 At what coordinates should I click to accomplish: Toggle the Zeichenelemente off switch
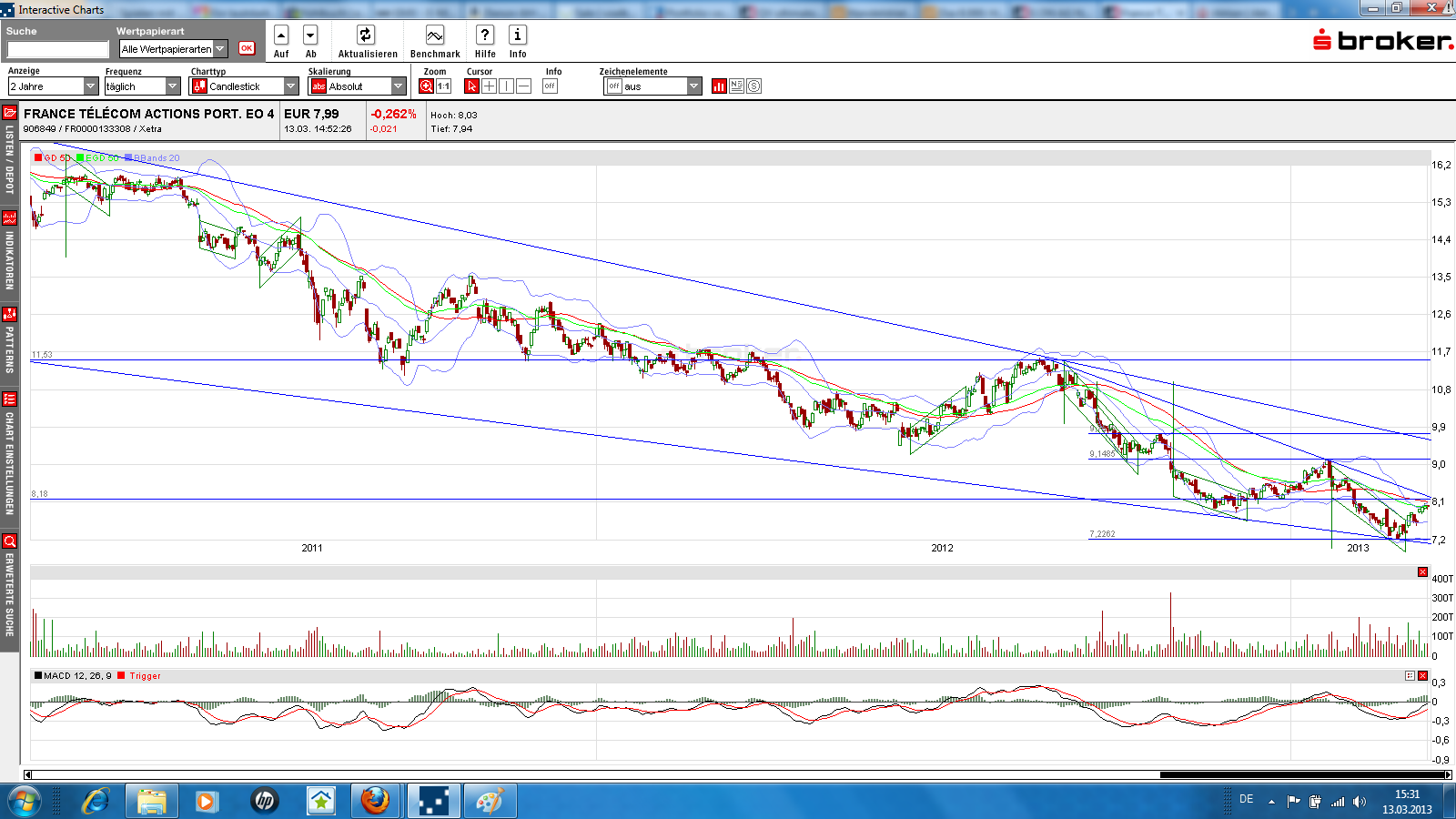(614, 85)
